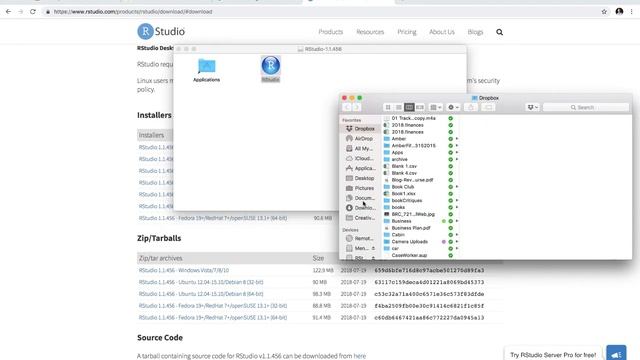The height and width of the screenshot is (360, 640).
Task: Select Pictures in Finder sidebar
Action: tap(360, 188)
